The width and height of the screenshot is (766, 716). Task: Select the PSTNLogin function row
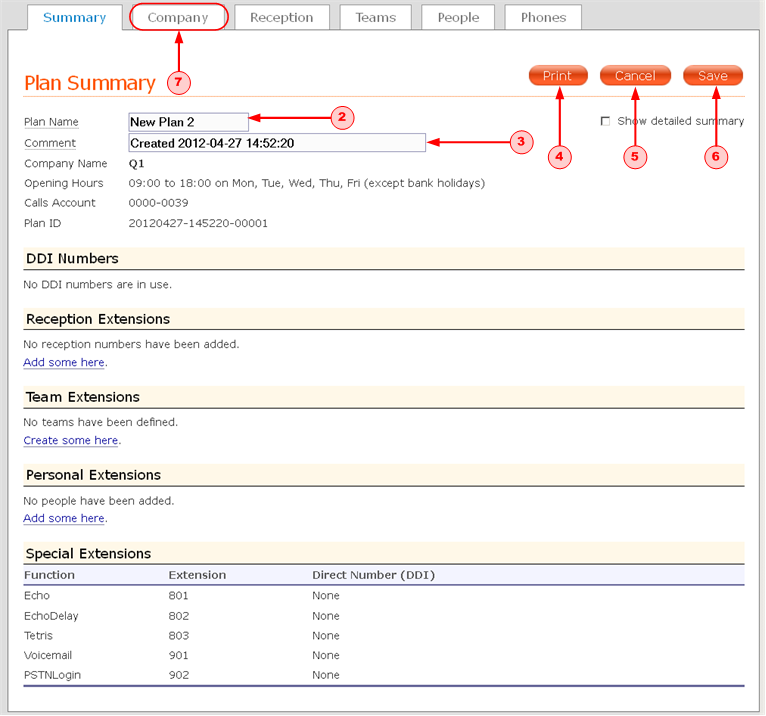pyautogui.click(x=383, y=675)
